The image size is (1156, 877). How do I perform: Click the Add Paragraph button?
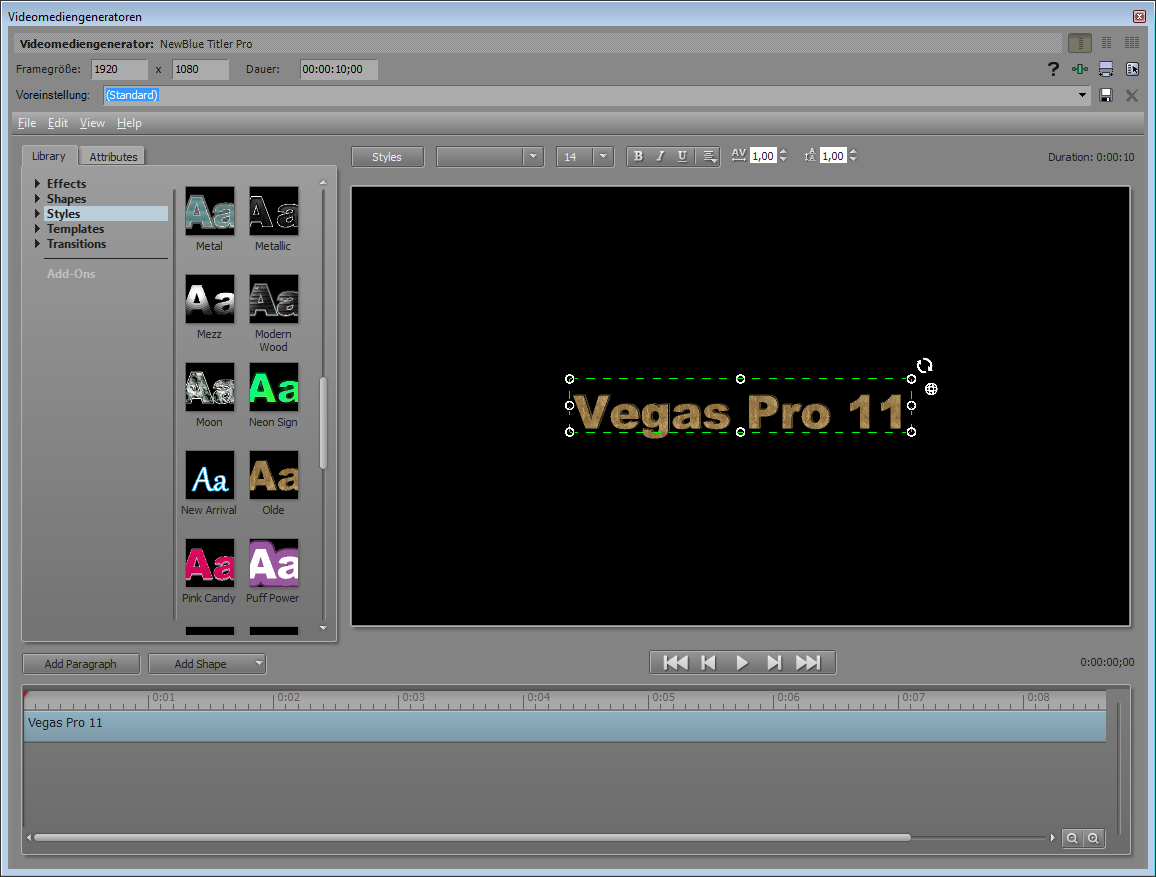(x=80, y=664)
